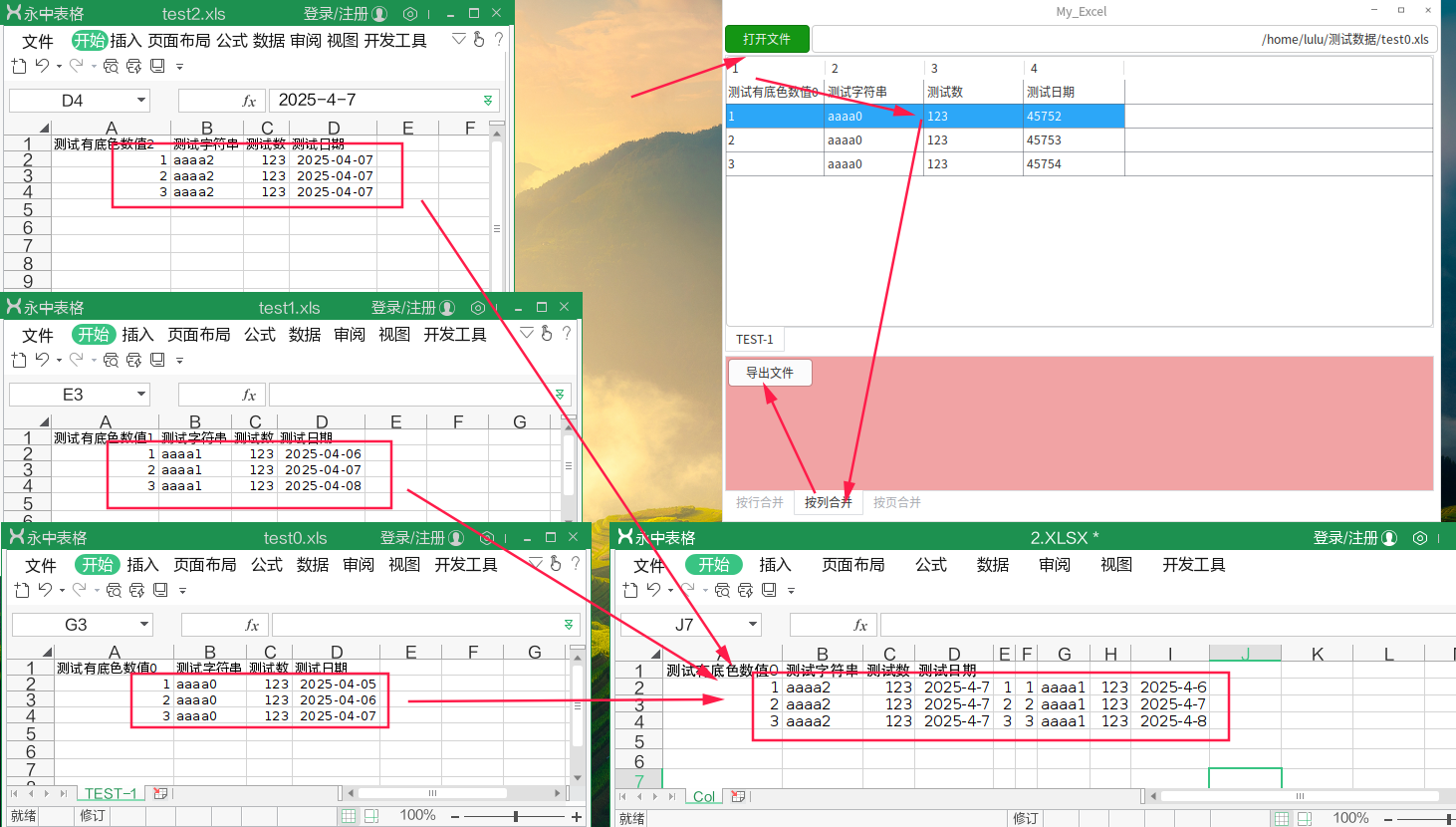This screenshot has width=1456, height=827.
Task: Click the new document icon in 2.XLSX window
Action: [x=630, y=590]
